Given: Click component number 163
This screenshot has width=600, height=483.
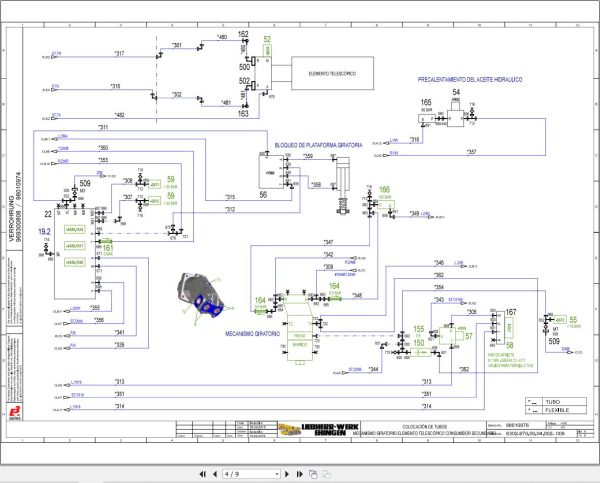Looking at the screenshot, I should coord(243,113).
